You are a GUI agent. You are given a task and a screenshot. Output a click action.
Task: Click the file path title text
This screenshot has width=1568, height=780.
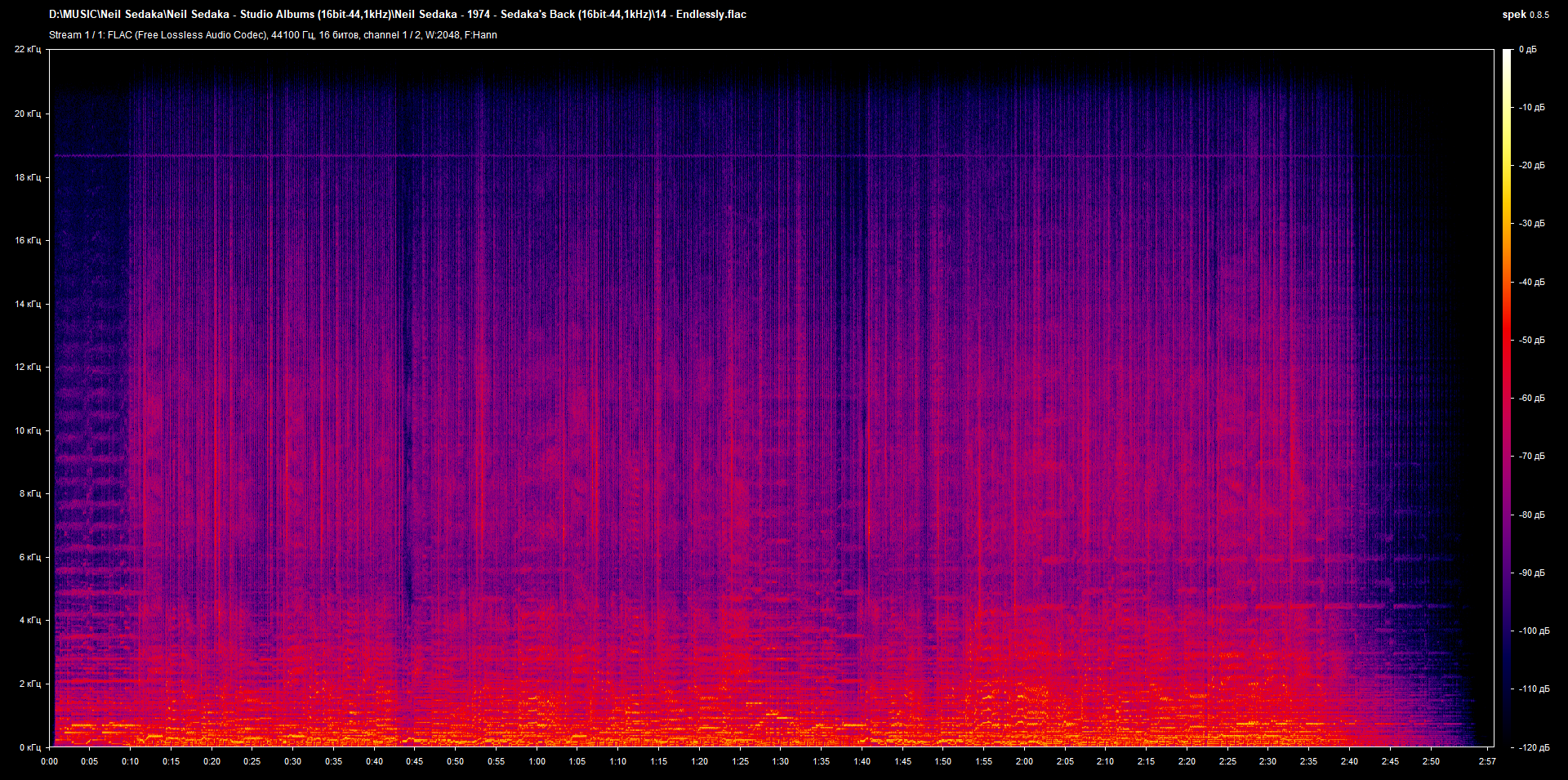point(398,15)
